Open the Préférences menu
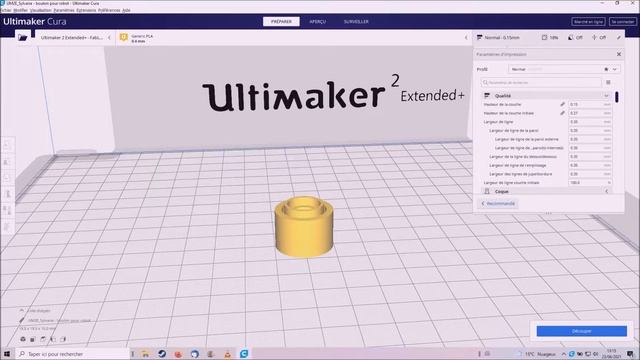640x360 pixels. pyautogui.click(x=109, y=10)
